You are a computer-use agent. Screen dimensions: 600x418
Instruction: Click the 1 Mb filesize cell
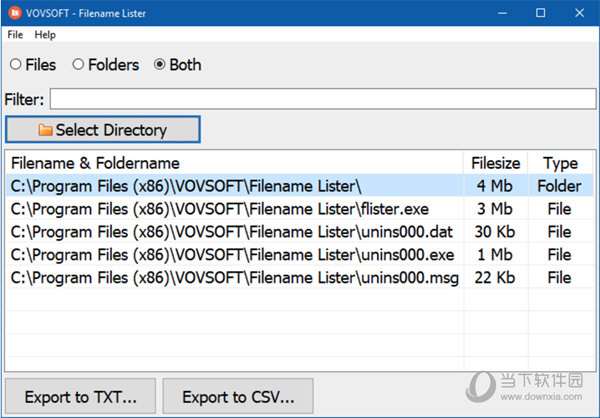[495, 255]
